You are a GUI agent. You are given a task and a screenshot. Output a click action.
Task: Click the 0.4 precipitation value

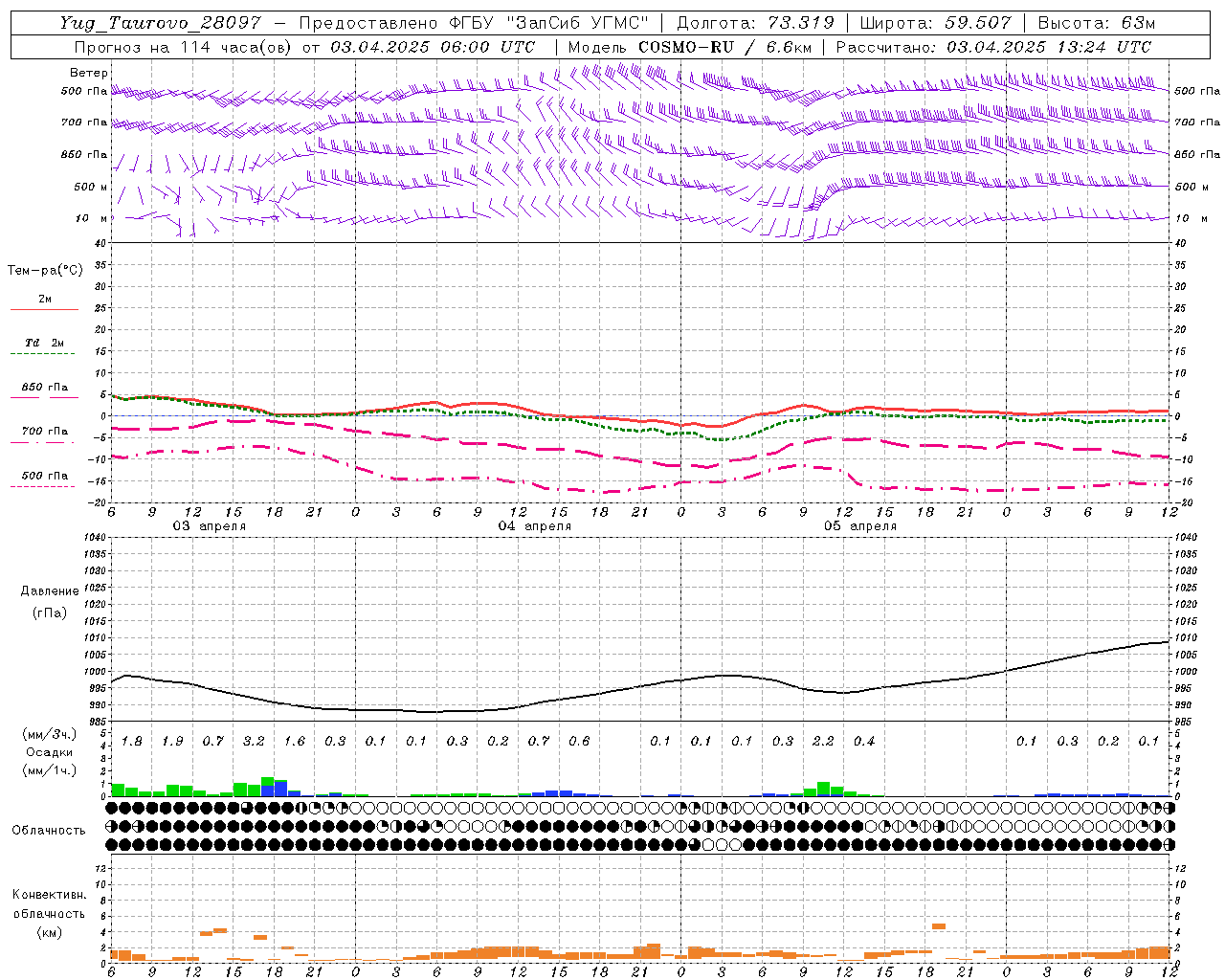point(864,741)
